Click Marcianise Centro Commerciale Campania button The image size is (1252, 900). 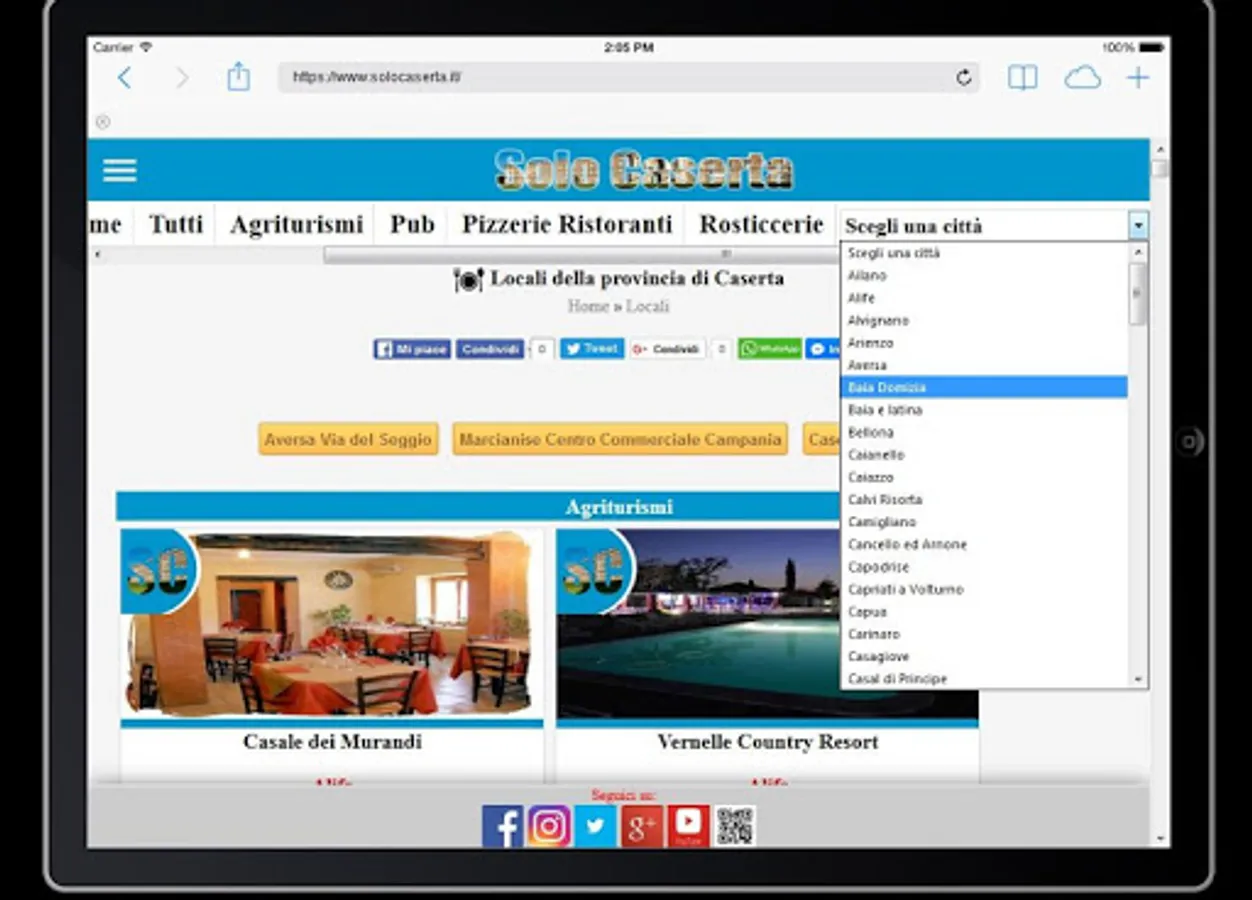click(620, 439)
